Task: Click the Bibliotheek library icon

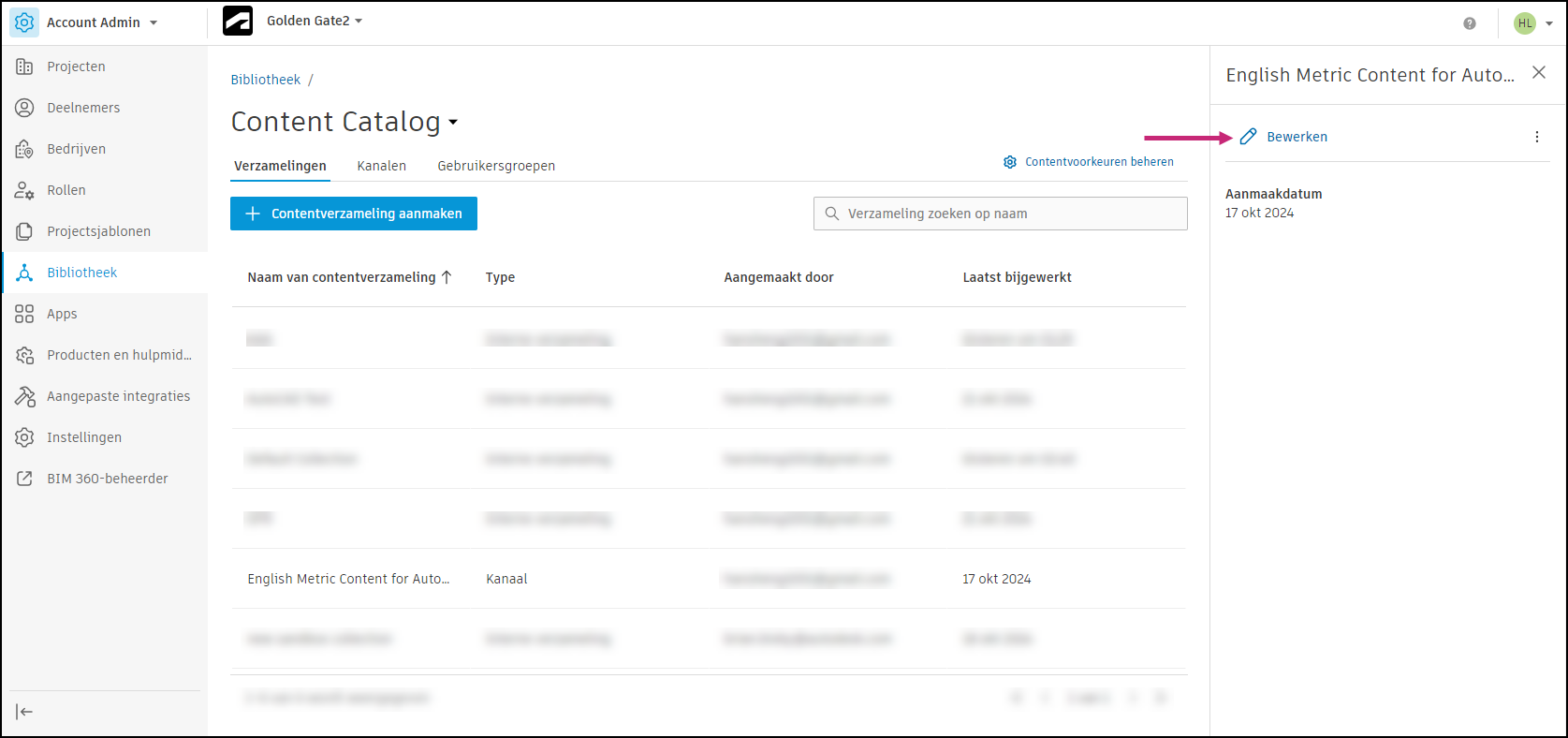Action: [24, 273]
